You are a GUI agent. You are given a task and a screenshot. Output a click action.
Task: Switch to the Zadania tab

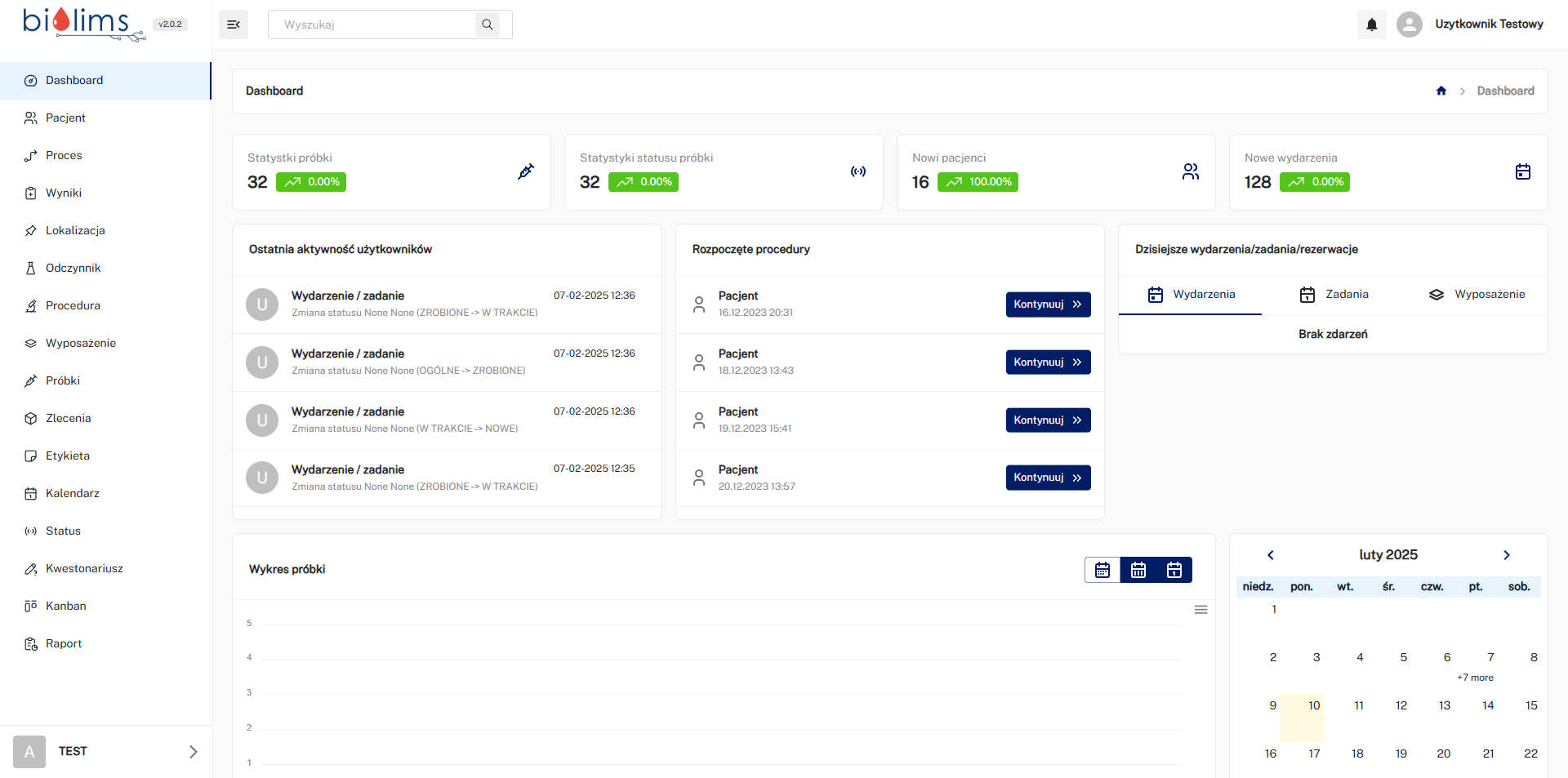click(1333, 295)
